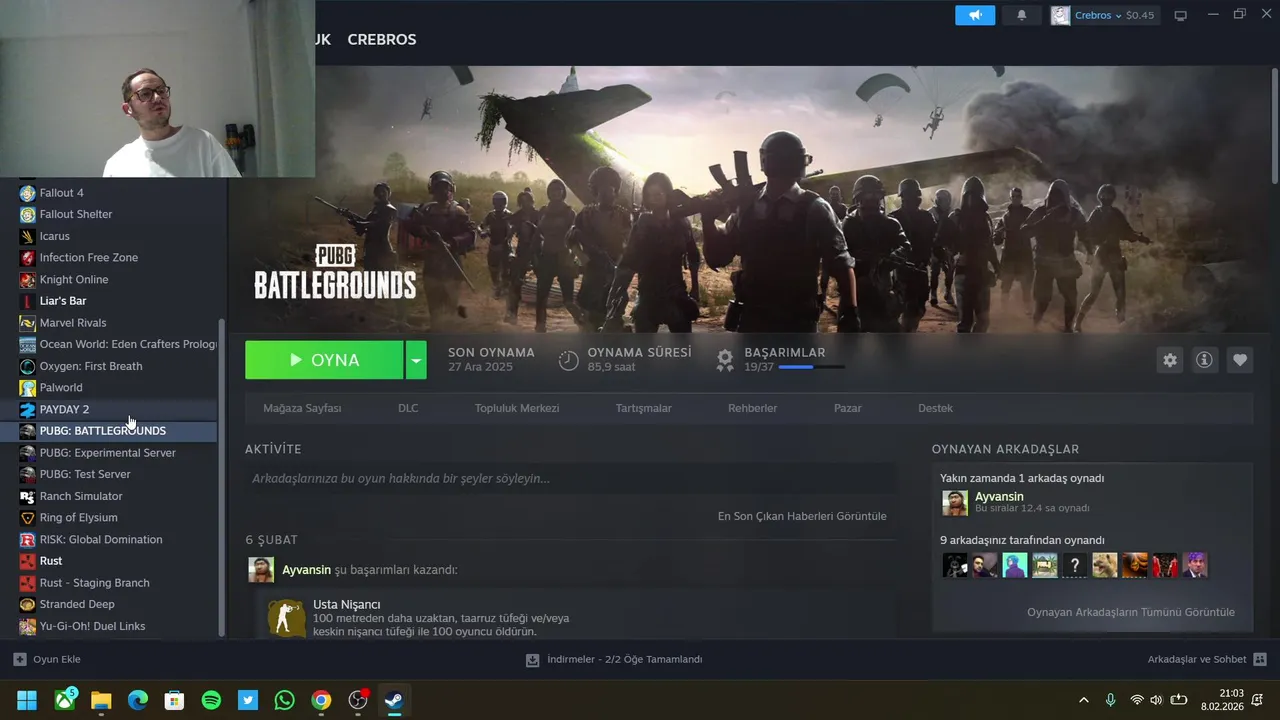
Task: Open the Steam announcements megaphone icon
Action: tap(975, 15)
